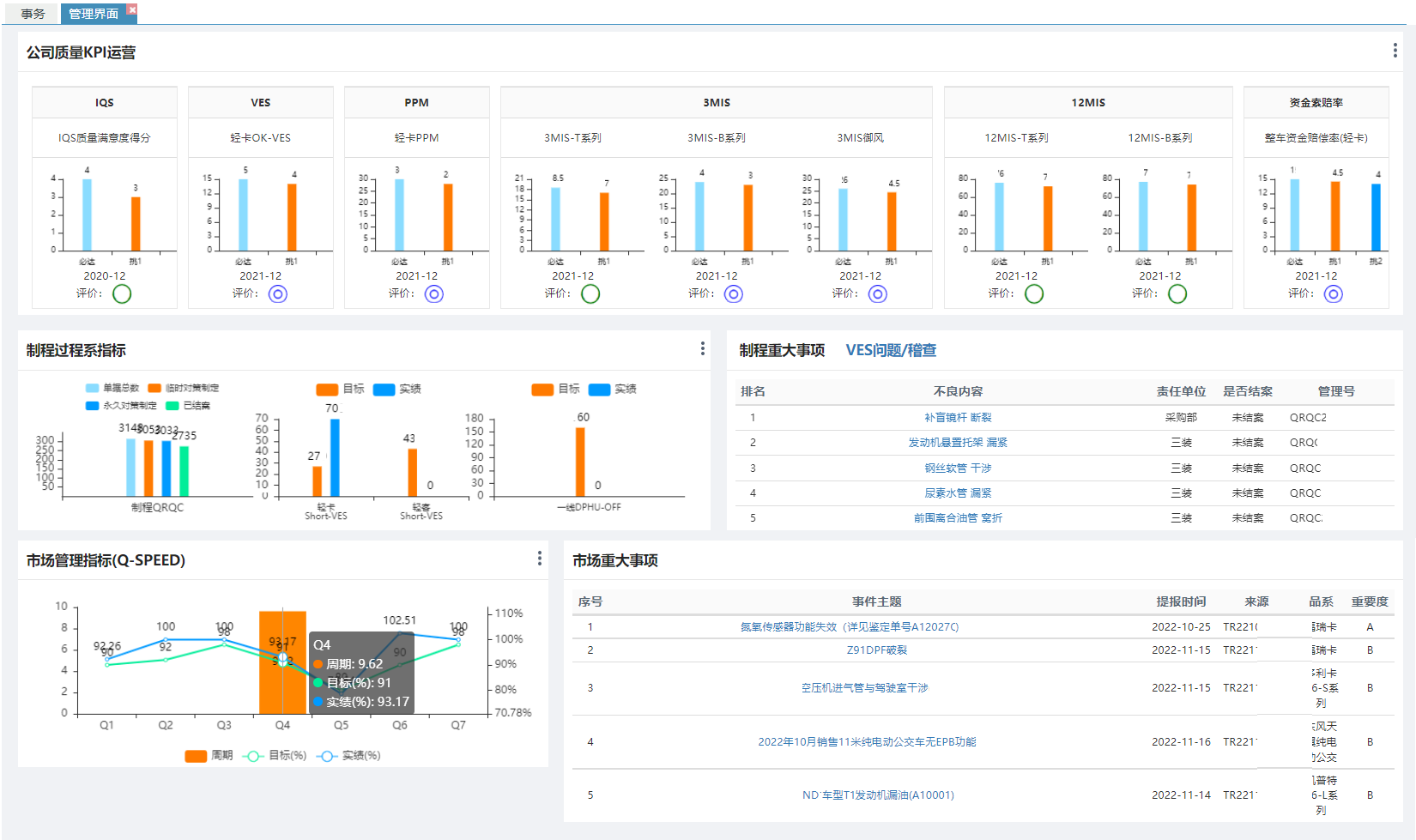Toggle the 实绩(%) legend line series
This screenshot has height=840, width=1416.
tap(327, 756)
